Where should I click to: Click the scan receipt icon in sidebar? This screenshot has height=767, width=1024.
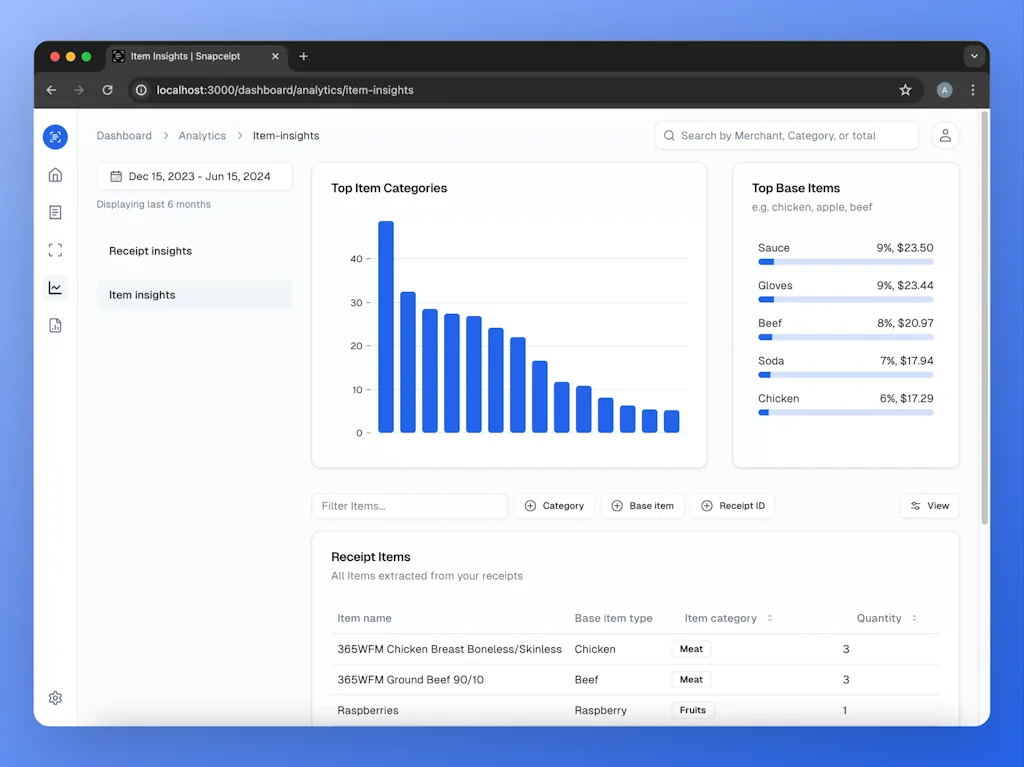(x=55, y=250)
